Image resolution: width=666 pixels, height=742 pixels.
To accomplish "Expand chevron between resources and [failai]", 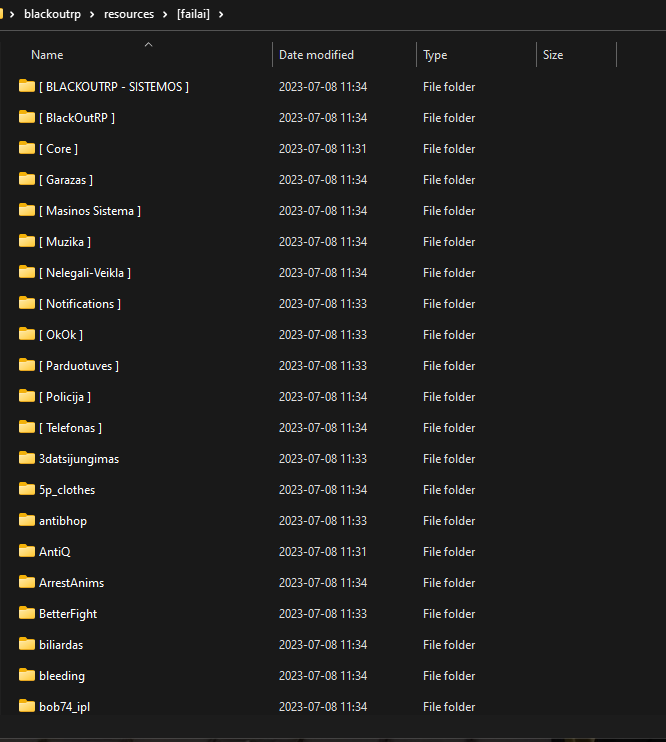I will coord(165,14).
